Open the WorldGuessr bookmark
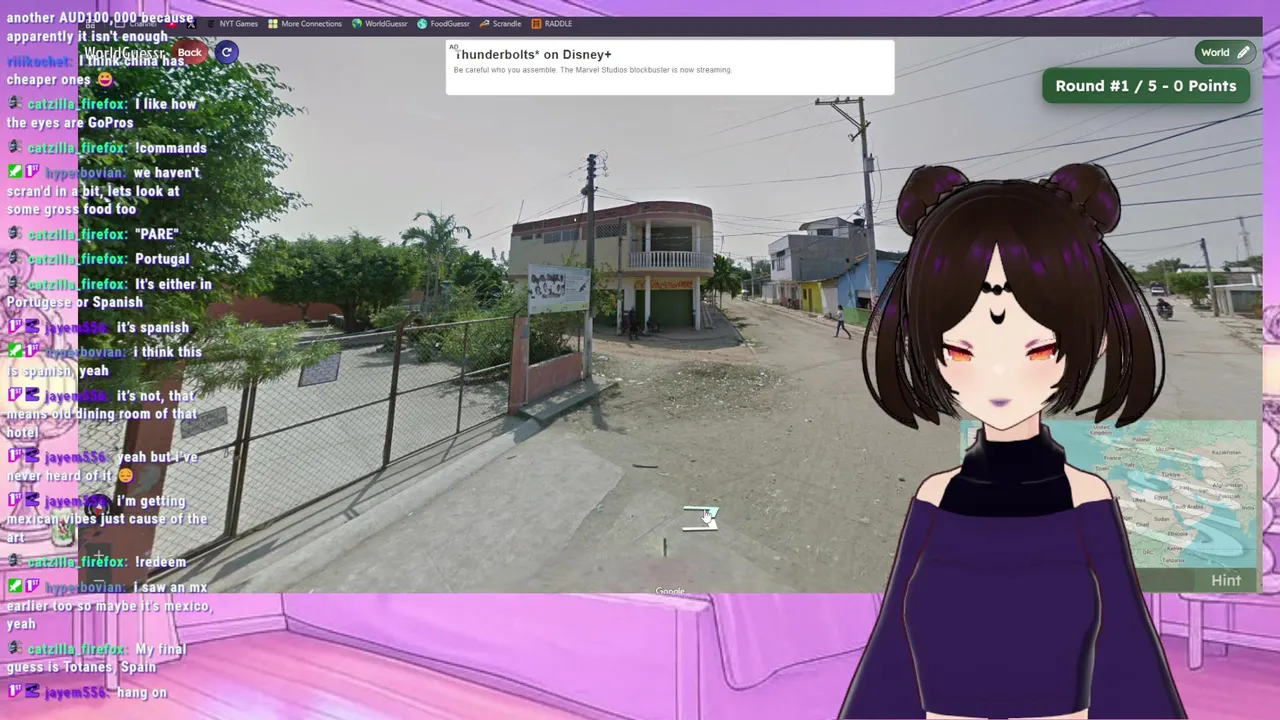1280x720 pixels. [x=380, y=23]
